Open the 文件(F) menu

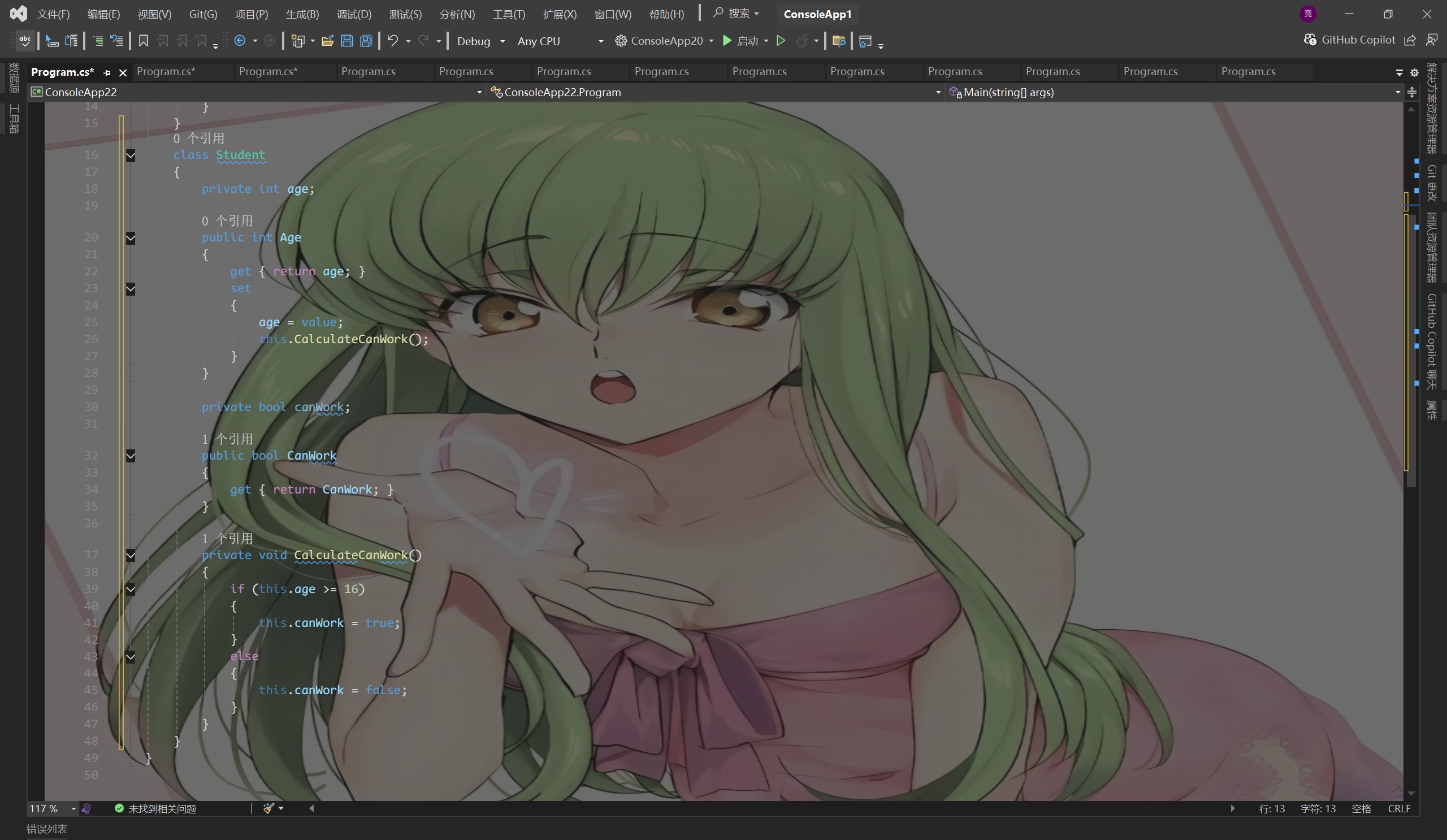click(53, 14)
